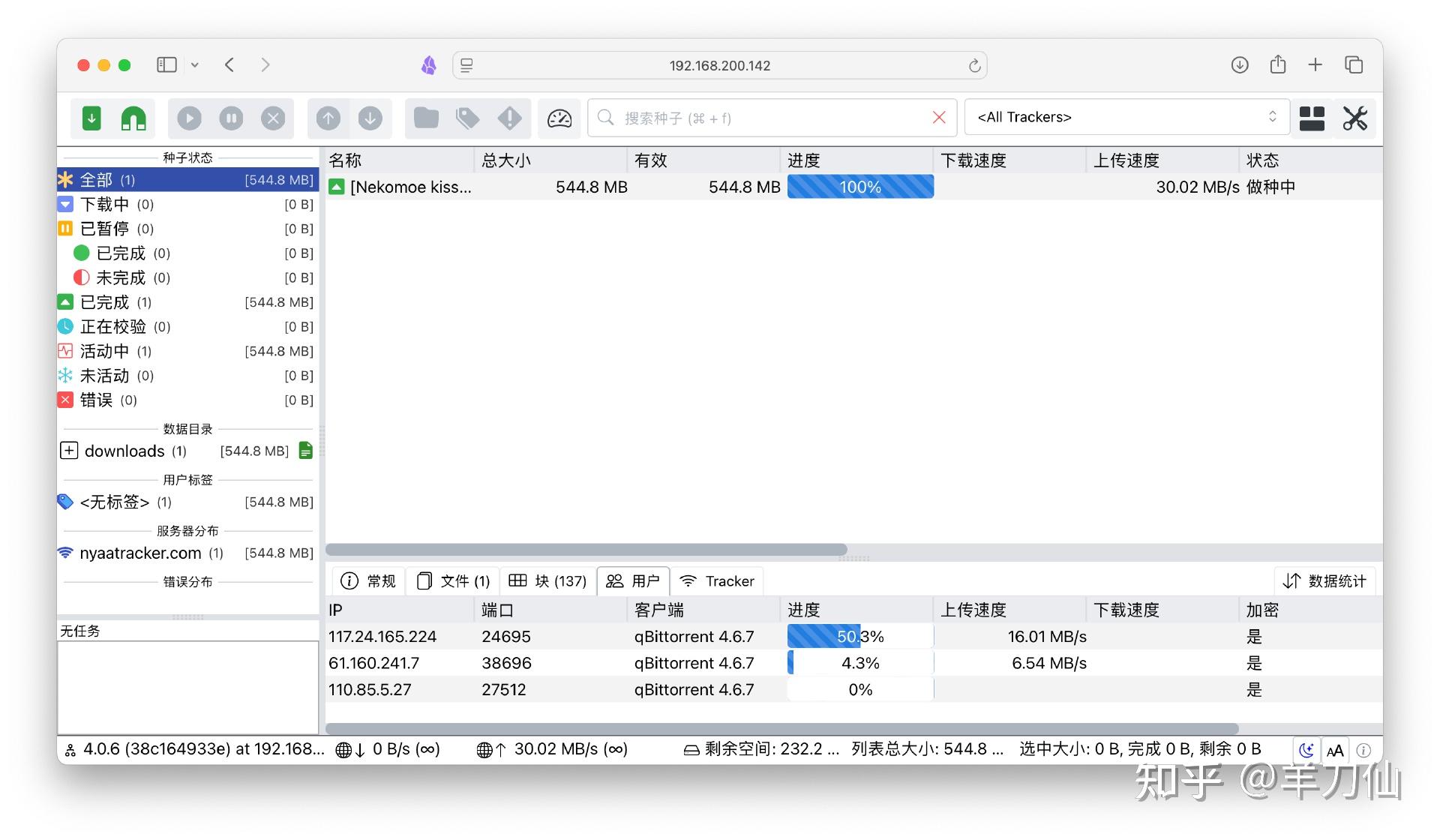The image size is (1440, 840).
Task: Remove the selected torrent
Action: pos(273,118)
